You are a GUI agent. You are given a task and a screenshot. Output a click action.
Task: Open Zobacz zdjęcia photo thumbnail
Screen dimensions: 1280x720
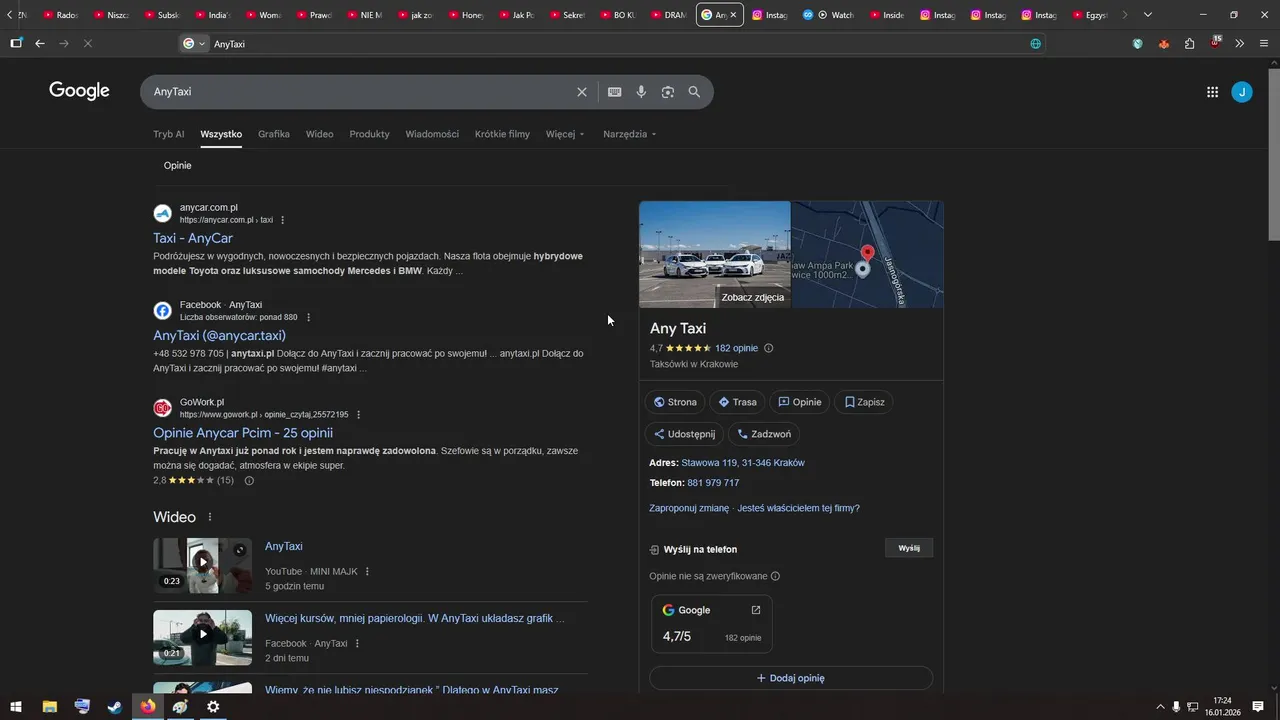pyautogui.click(x=715, y=254)
